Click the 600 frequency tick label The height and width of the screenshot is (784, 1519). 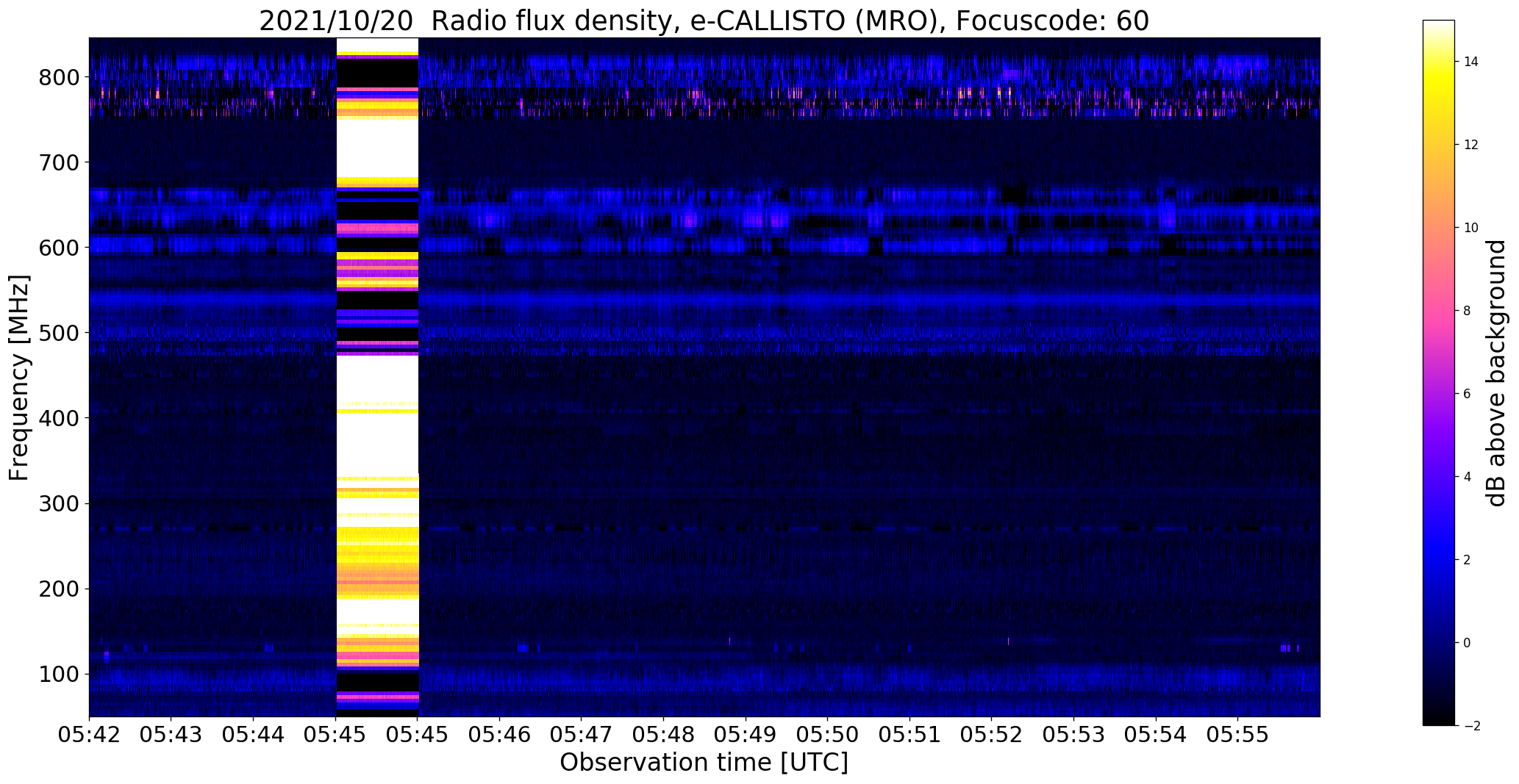60,248
